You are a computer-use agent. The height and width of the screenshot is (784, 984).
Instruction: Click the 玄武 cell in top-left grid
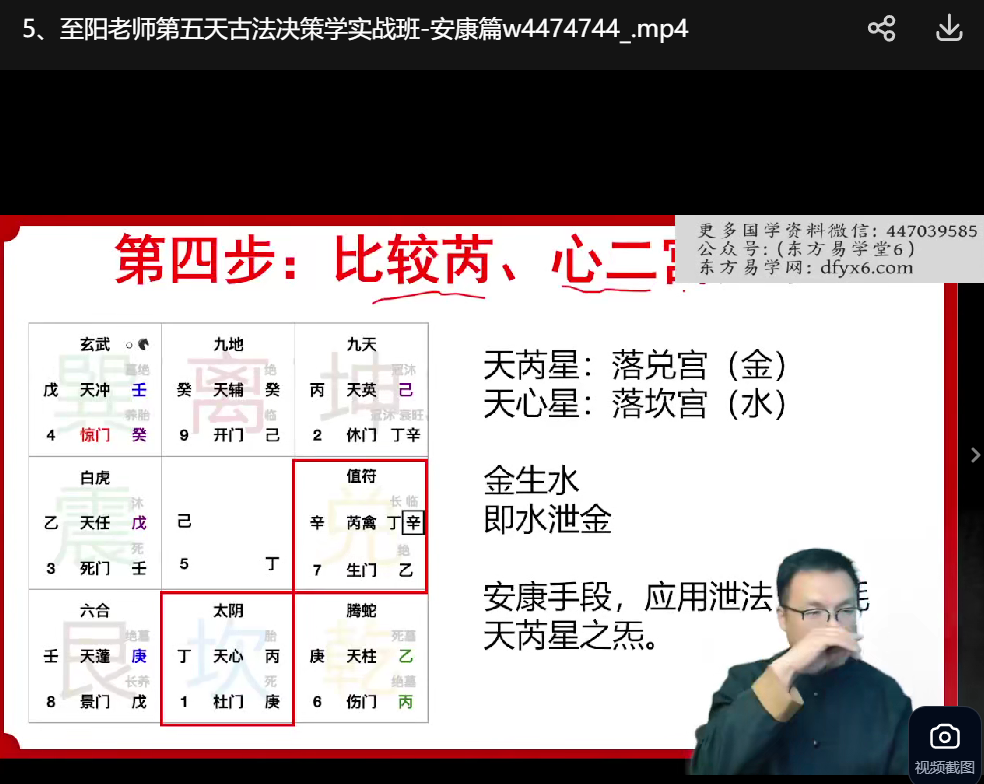coord(95,390)
